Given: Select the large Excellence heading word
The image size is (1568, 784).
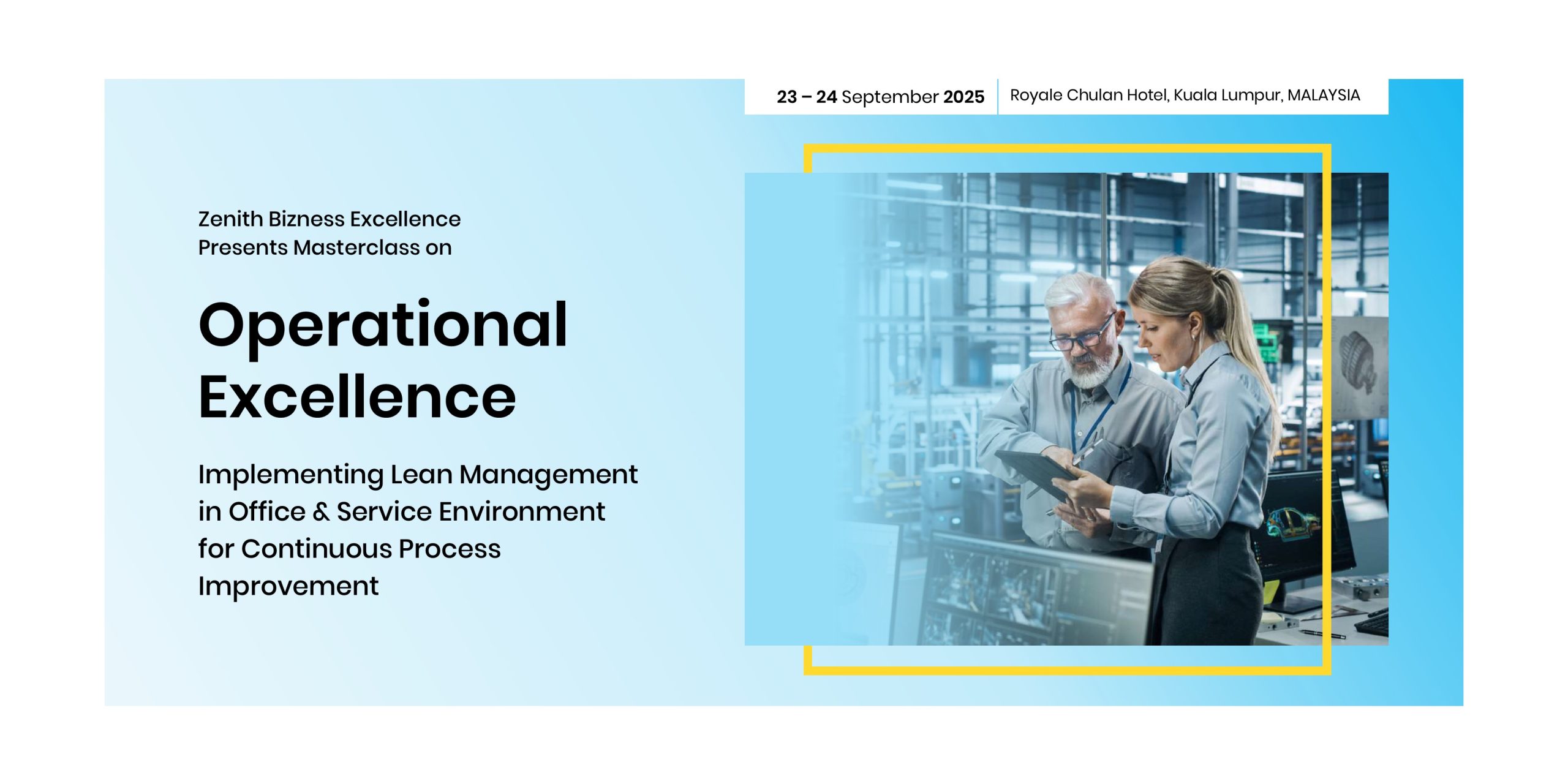Looking at the screenshot, I should click(357, 397).
